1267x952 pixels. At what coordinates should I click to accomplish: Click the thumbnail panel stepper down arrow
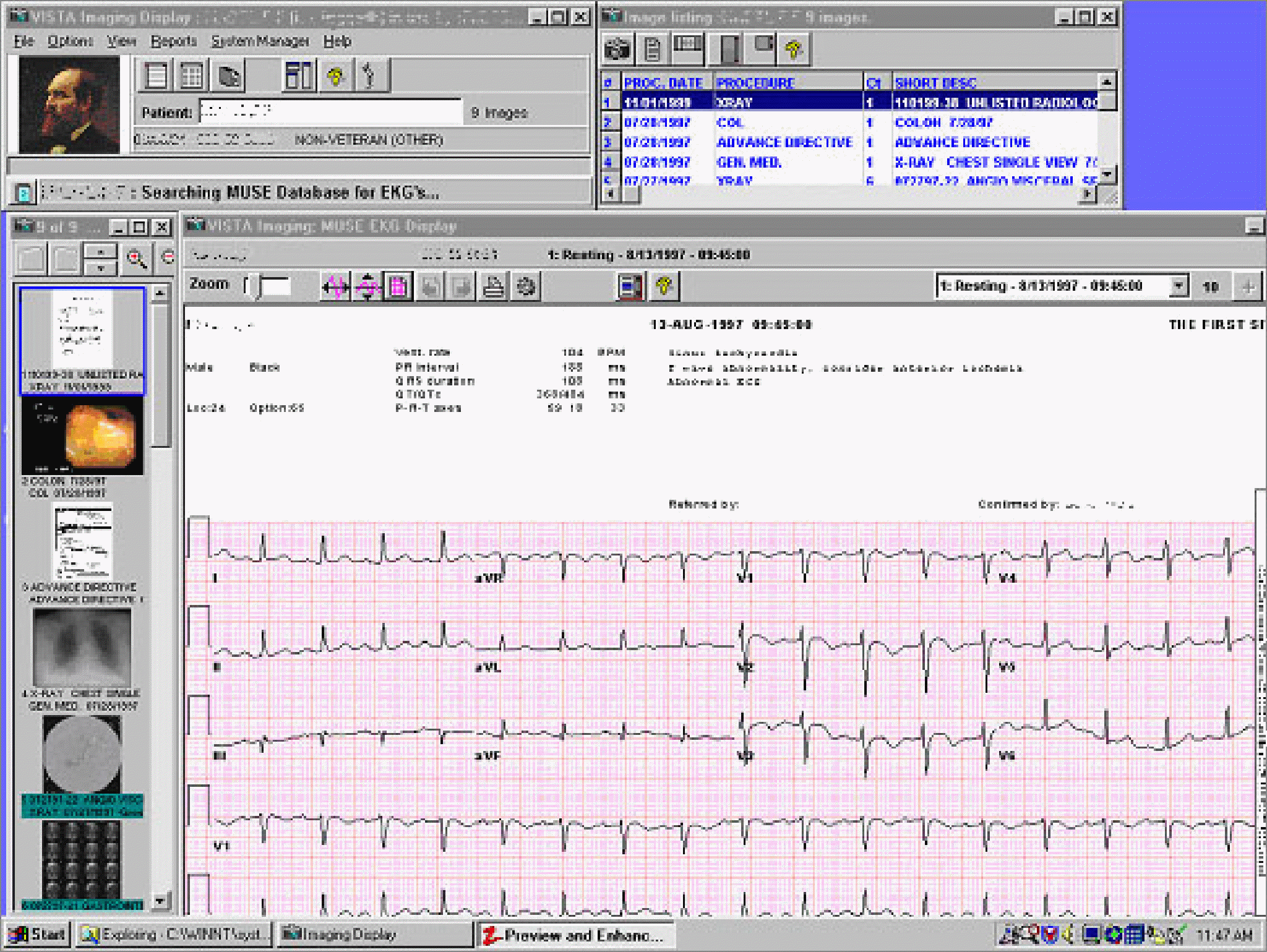click(x=101, y=268)
